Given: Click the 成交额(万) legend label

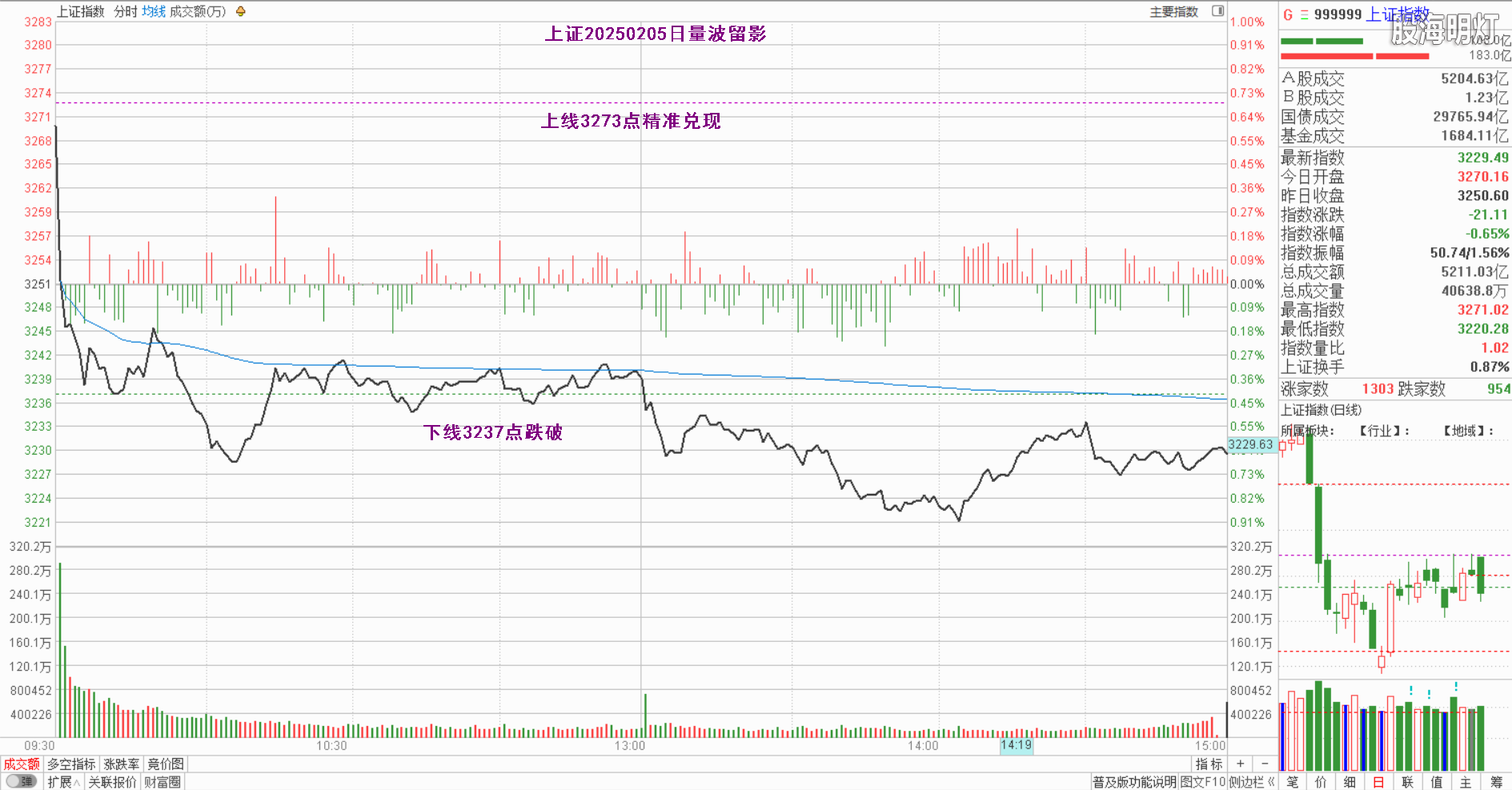Looking at the screenshot, I should pos(198,11).
